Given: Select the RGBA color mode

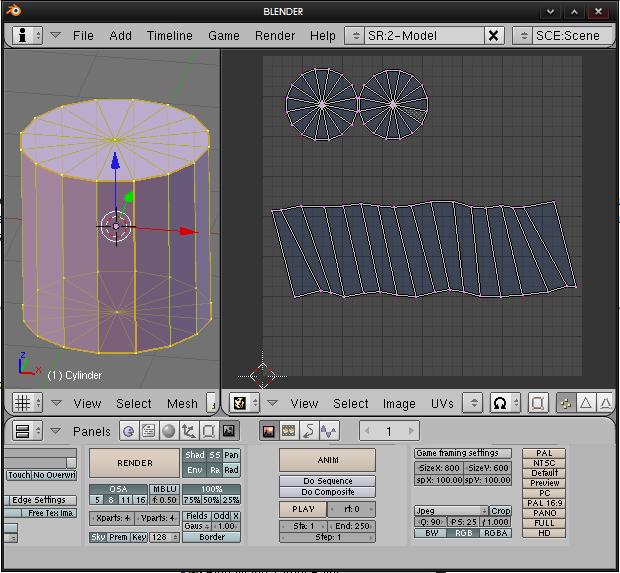Looking at the screenshot, I should pyautogui.click(x=496, y=533).
